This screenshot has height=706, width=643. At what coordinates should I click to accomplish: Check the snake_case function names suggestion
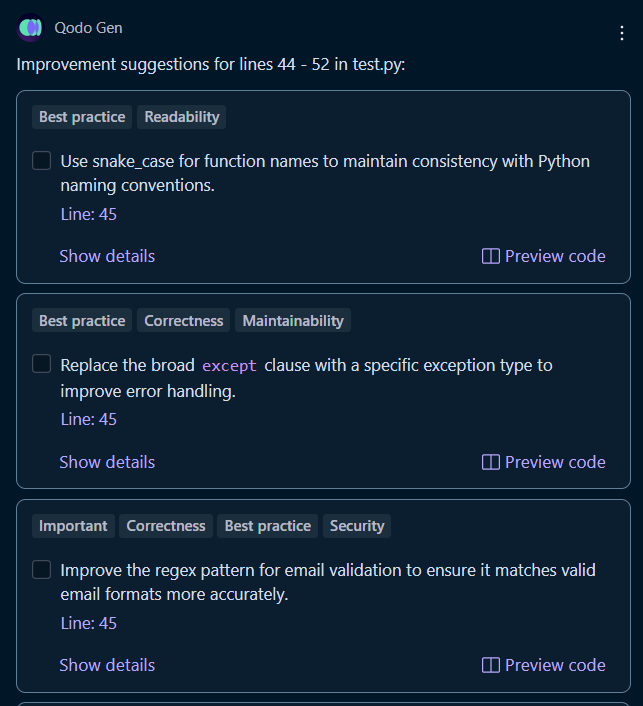coord(41,161)
